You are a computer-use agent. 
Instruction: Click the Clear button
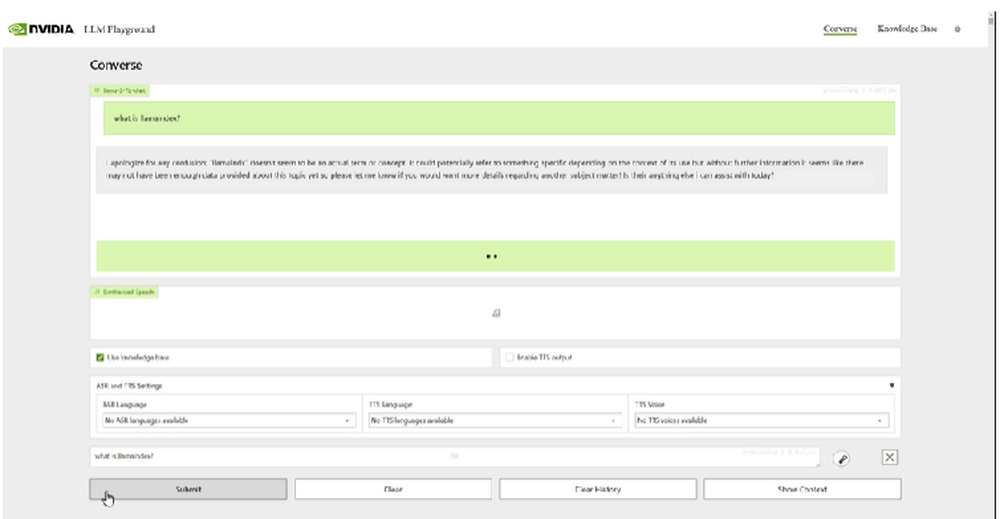pos(393,489)
